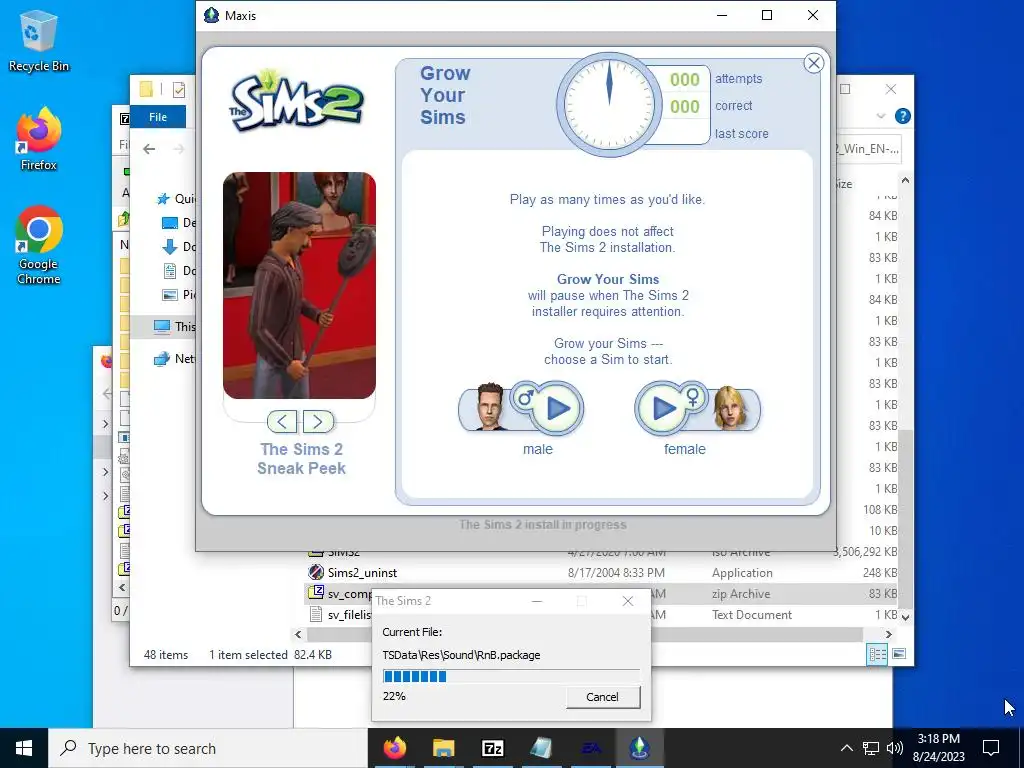
Task: Go back in File Explorer
Action: [149, 149]
